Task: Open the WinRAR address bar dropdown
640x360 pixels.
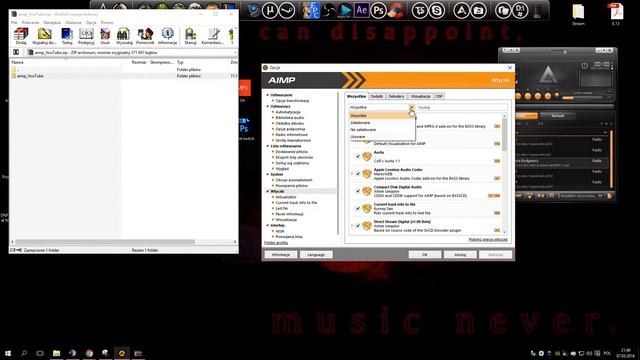Action: coord(235,53)
